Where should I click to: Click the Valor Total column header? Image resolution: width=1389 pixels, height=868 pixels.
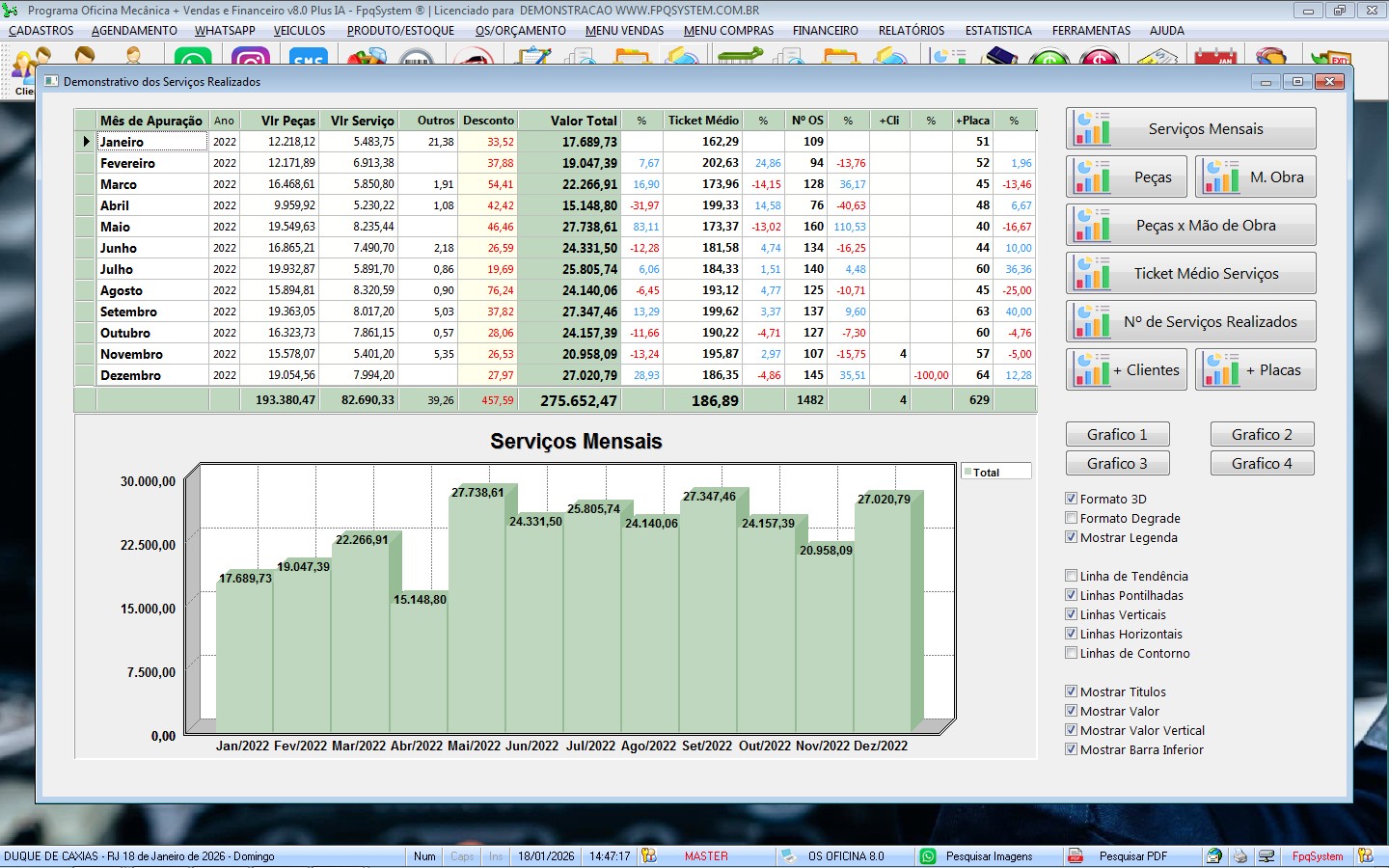tap(583, 121)
